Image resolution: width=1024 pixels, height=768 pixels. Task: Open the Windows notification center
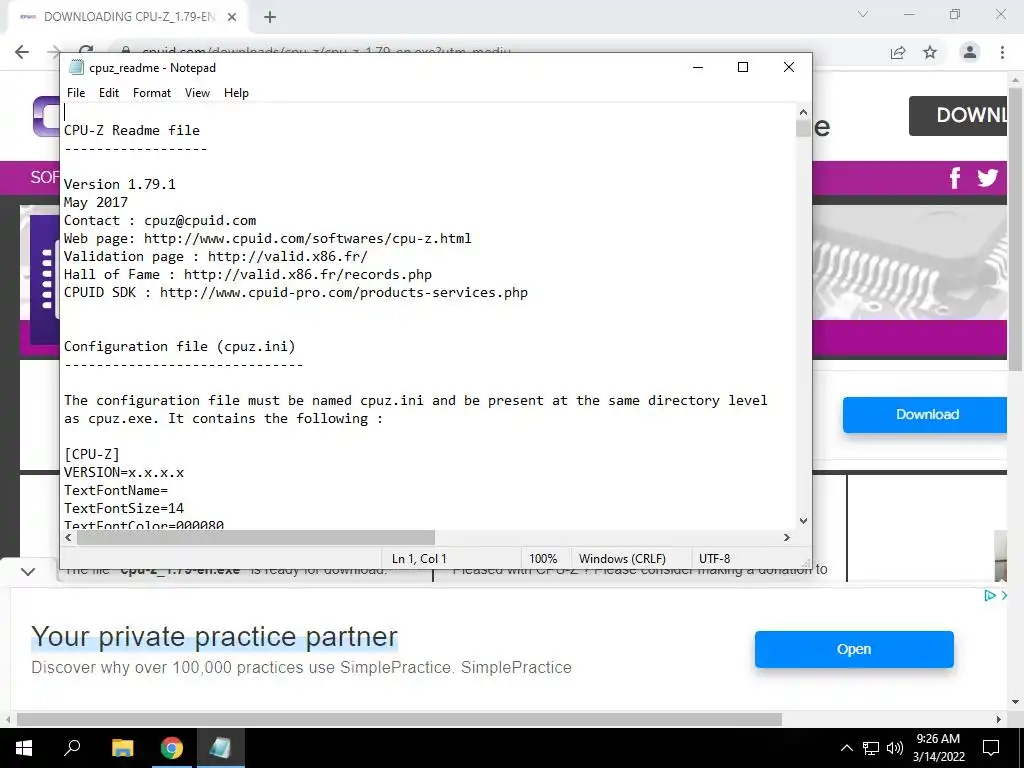point(991,748)
